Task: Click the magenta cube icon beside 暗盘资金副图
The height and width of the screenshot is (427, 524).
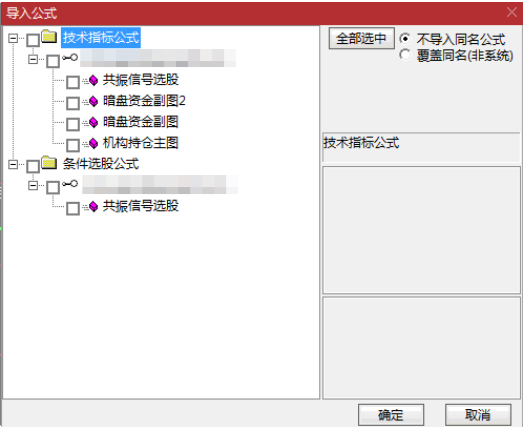Action: point(94,122)
